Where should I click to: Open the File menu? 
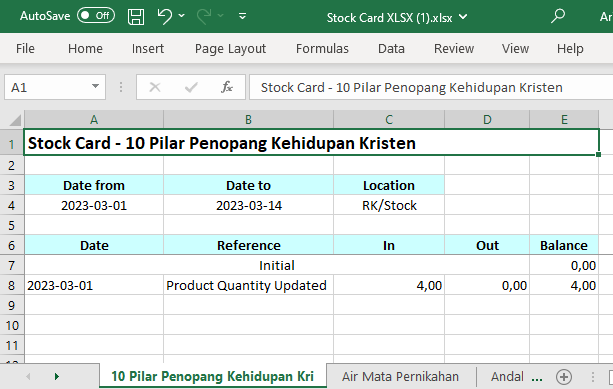(x=25, y=48)
